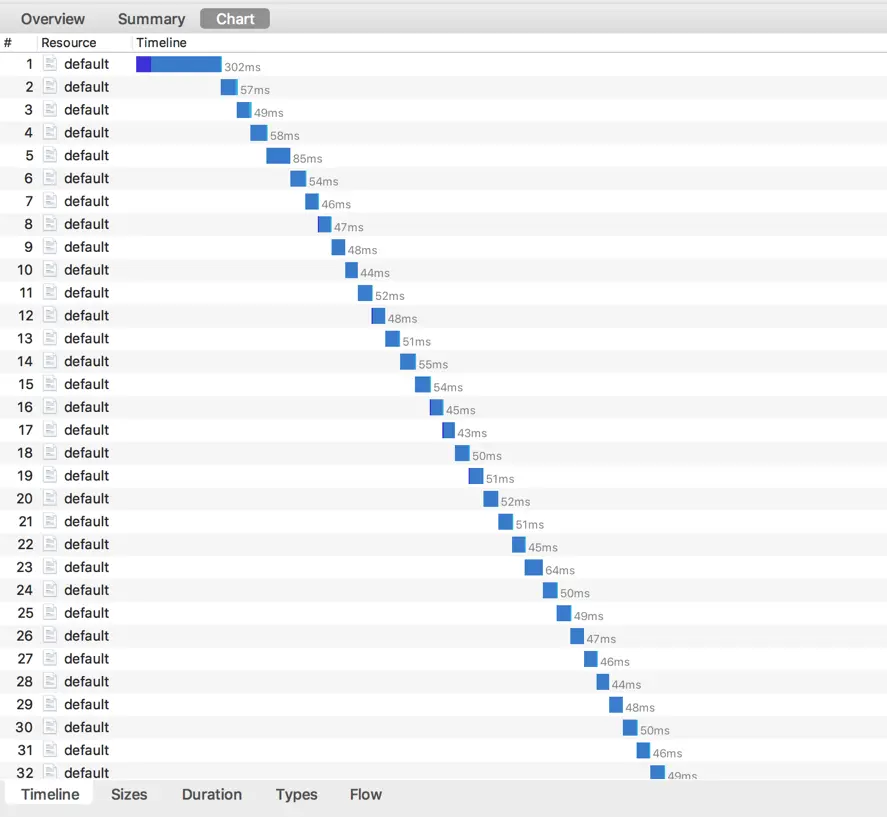Click the document icon in row 14
Viewport: 887px width, 817px height.
click(50, 361)
